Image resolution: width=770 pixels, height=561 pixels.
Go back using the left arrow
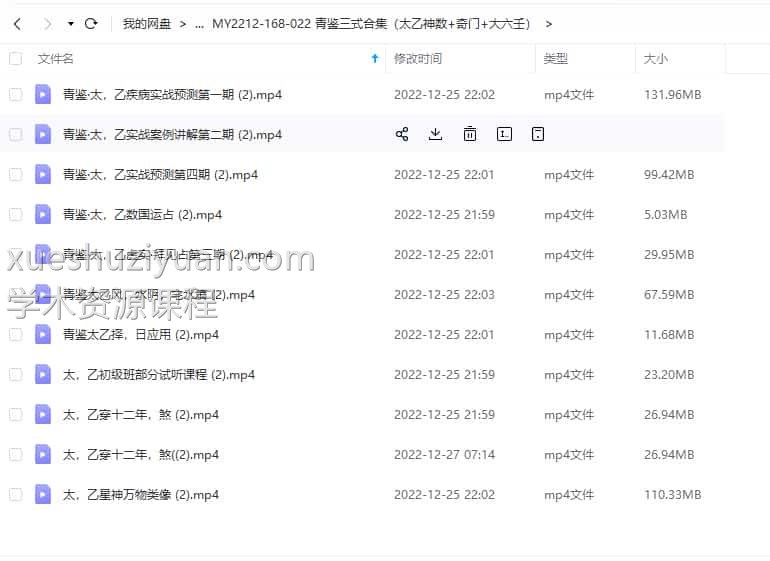17,23
